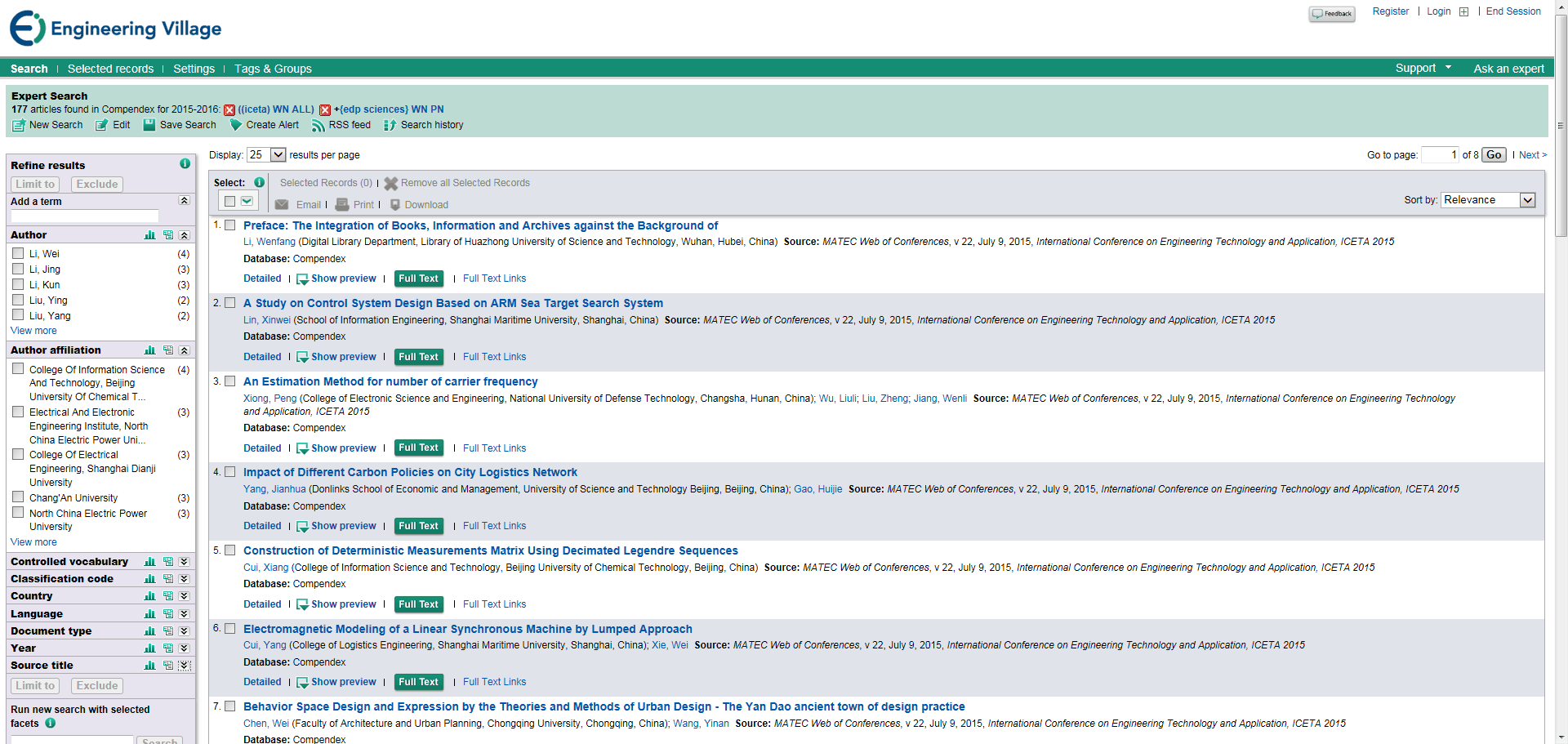Show bar chart for Controlled vocabulary
This screenshot has height=744, width=1568.
coord(149,562)
